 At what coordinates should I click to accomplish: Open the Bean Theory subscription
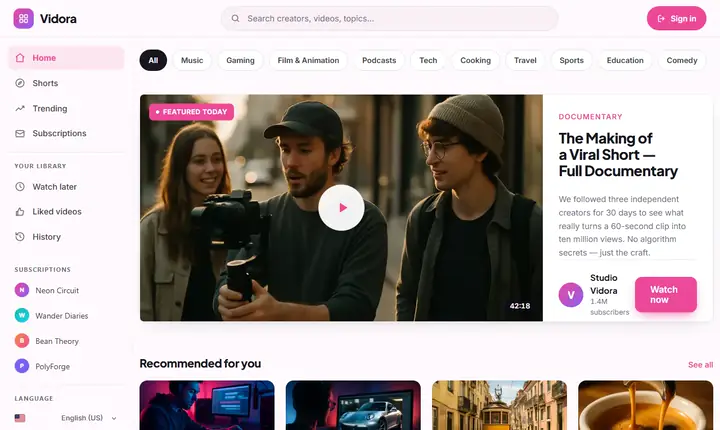pos(66,341)
